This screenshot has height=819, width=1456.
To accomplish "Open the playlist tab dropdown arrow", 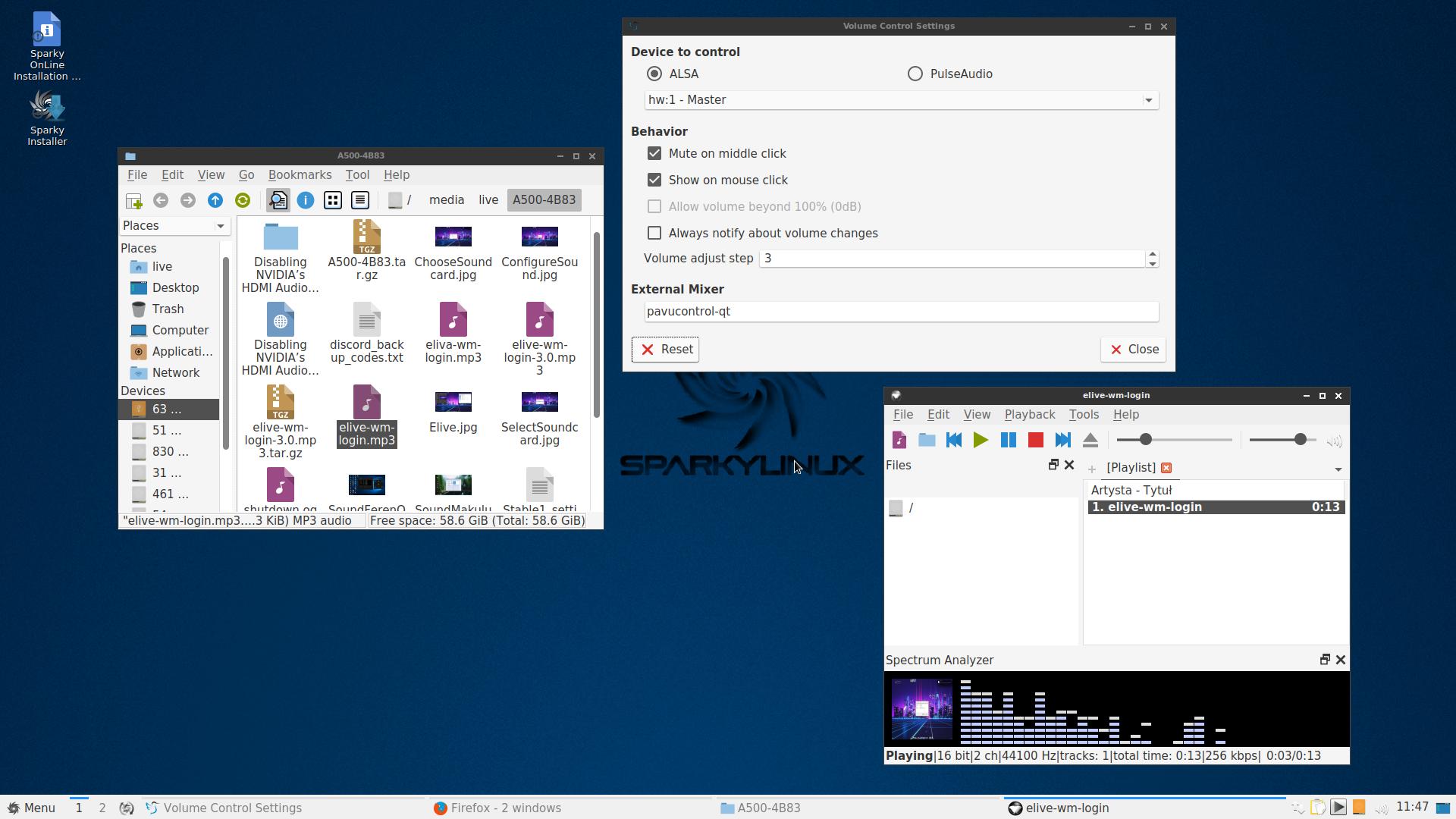I will pos(1338,469).
